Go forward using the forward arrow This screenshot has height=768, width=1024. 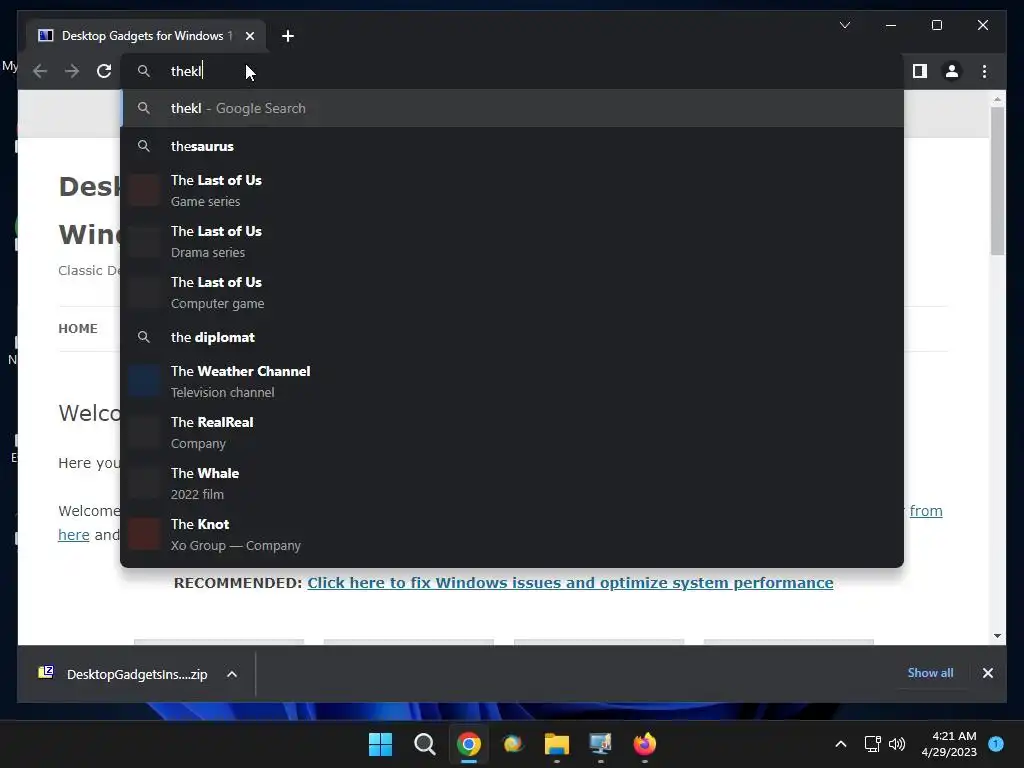(x=72, y=71)
